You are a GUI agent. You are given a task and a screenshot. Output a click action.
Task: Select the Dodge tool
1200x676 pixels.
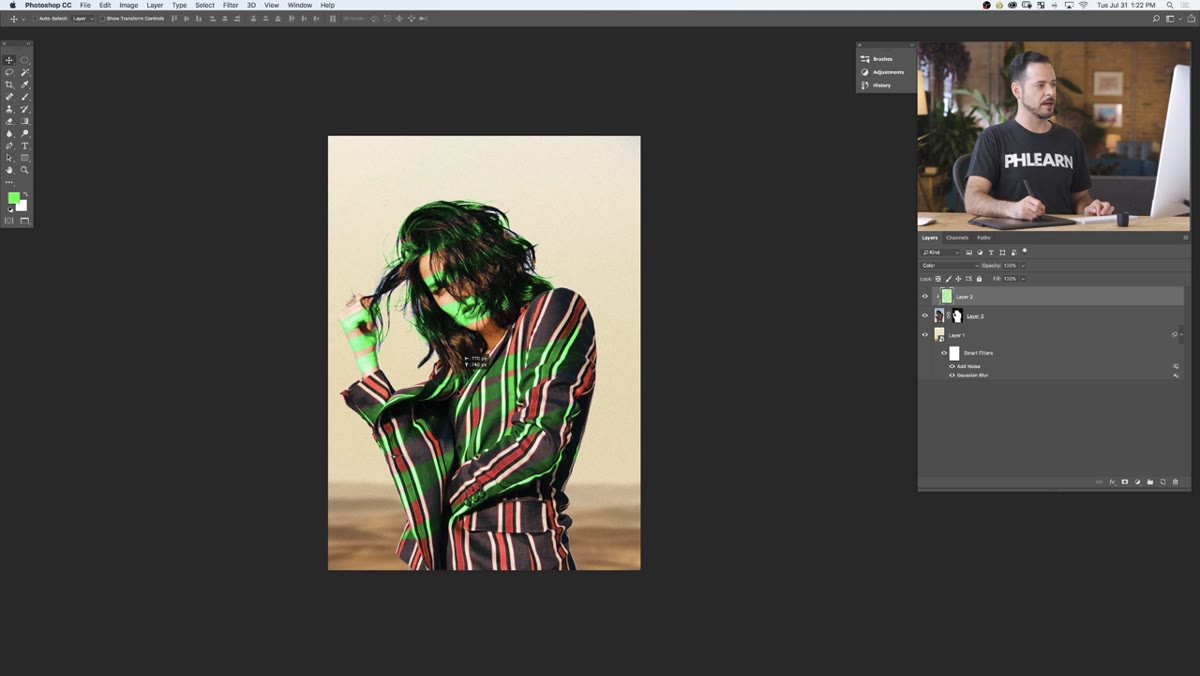point(25,133)
